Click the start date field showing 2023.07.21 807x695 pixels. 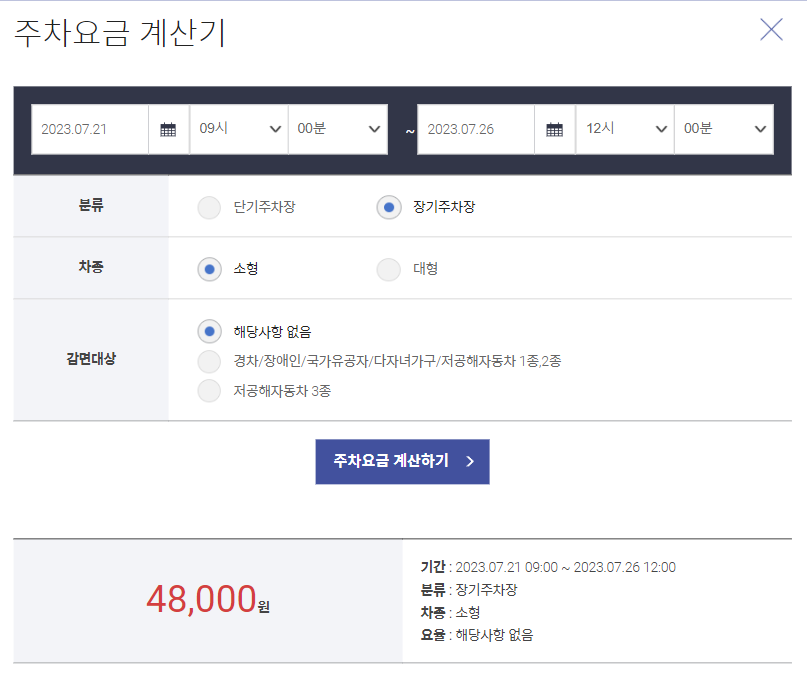(90, 128)
